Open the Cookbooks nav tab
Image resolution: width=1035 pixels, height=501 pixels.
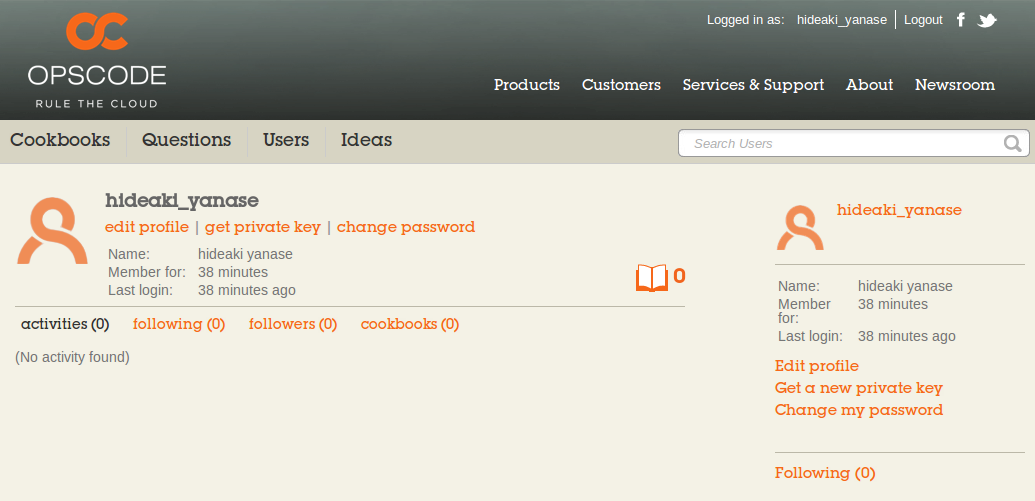coord(60,140)
